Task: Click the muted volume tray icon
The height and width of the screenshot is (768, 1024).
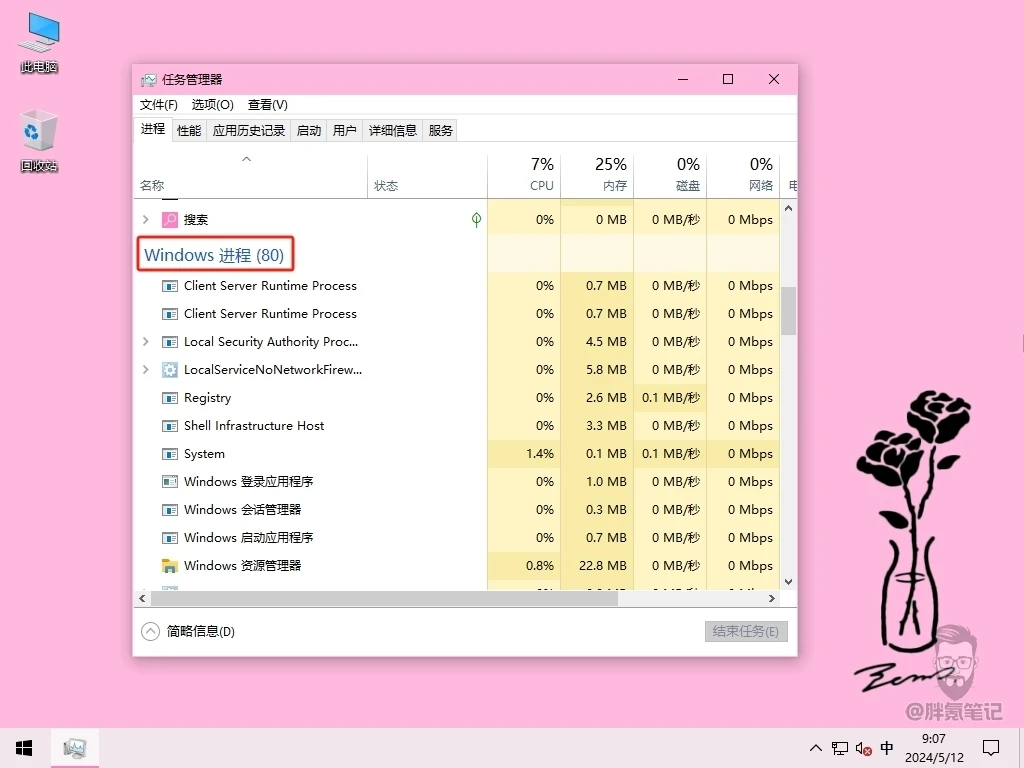Action: tap(863, 748)
